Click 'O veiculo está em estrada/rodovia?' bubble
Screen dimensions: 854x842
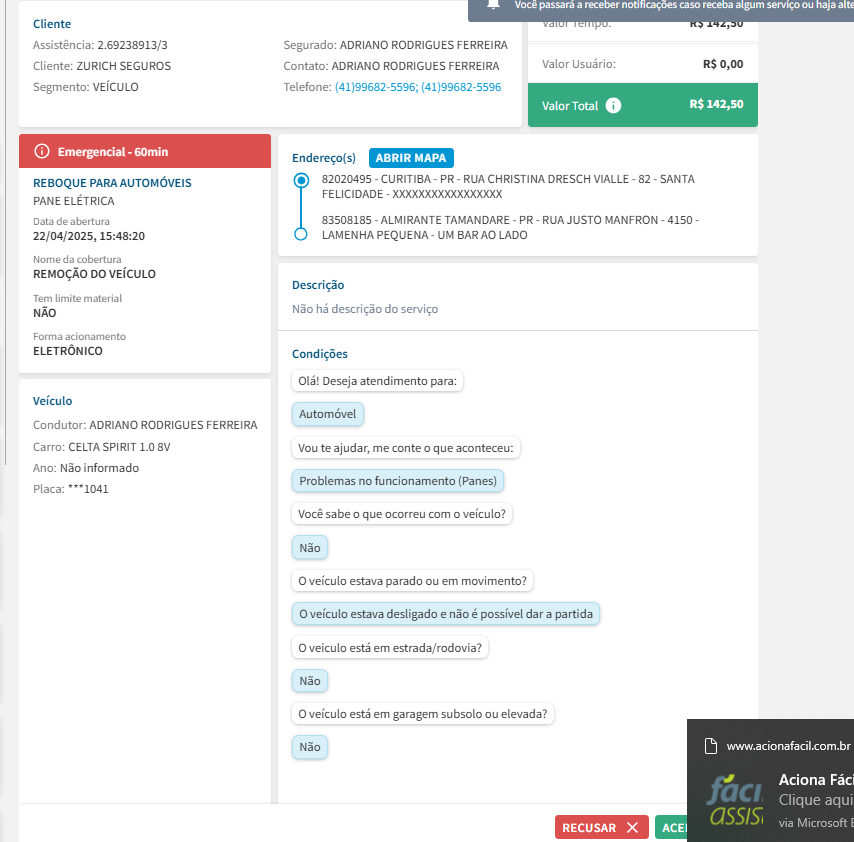coord(390,648)
